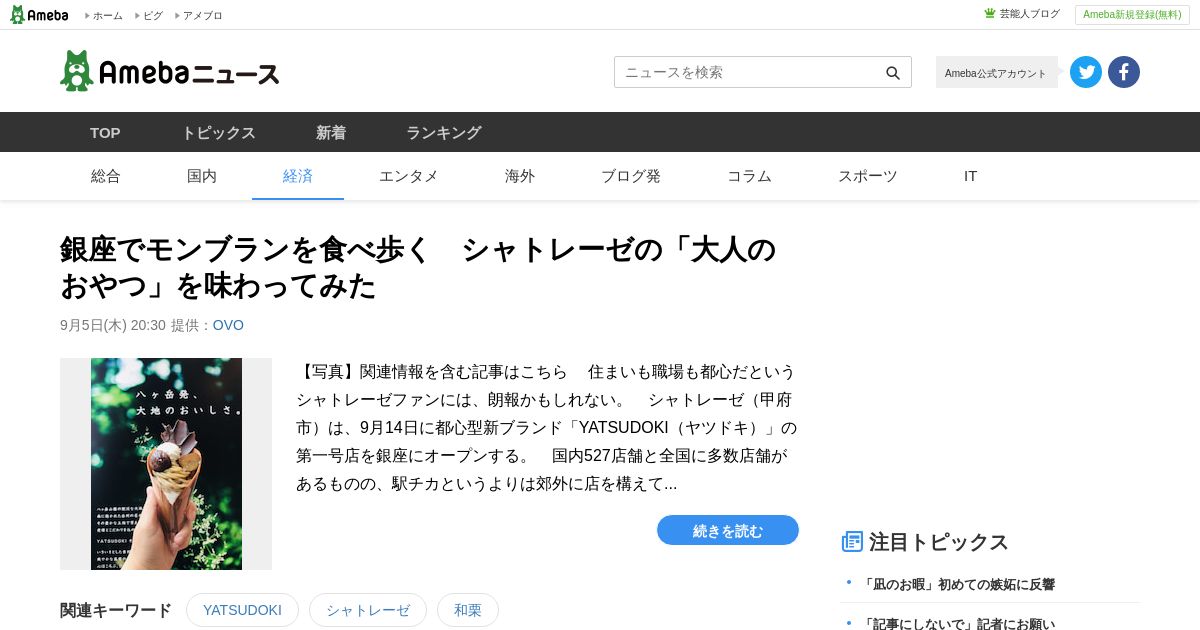The width and height of the screenshot is (1200, 630).
Task: Open the official Facebook account icon
Action: pos(1124,72)
